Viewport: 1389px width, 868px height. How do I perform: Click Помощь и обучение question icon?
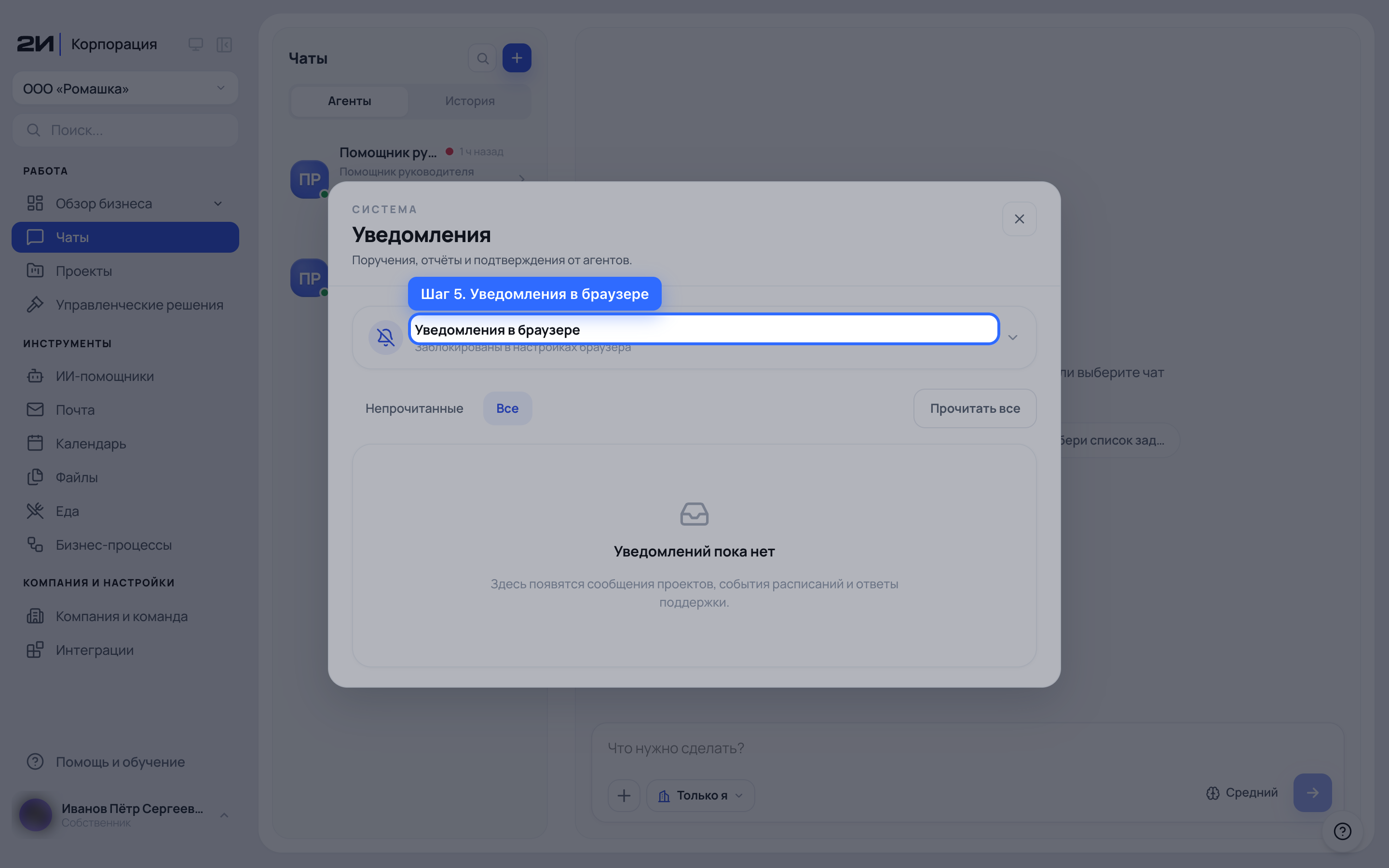(35, 762)
